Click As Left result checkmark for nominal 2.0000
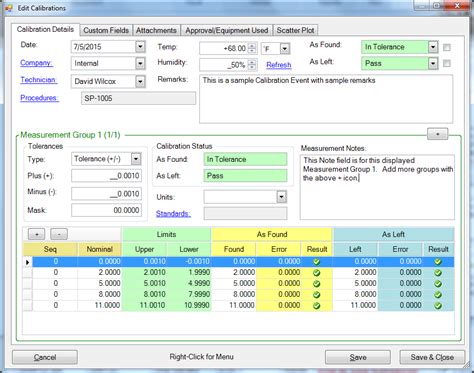Screen dimensions: 474x373 click(x=438, y=273)
